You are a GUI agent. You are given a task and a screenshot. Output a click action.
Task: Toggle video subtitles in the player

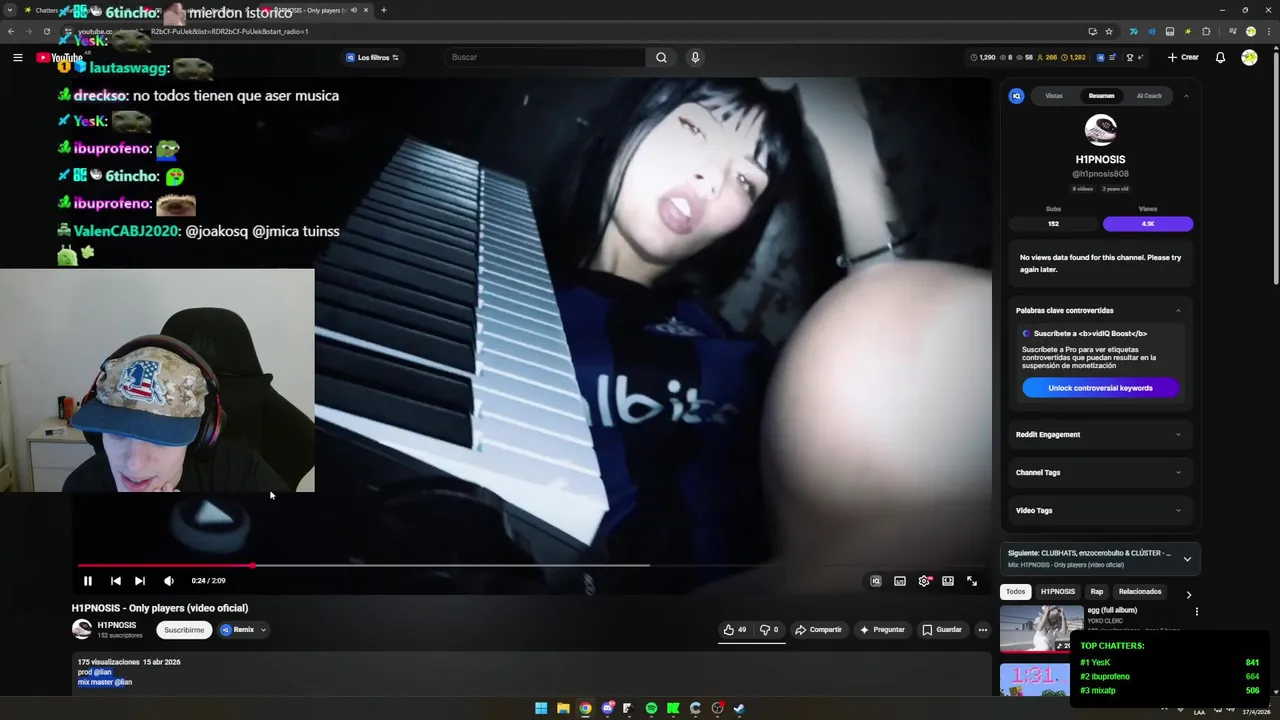900,581
